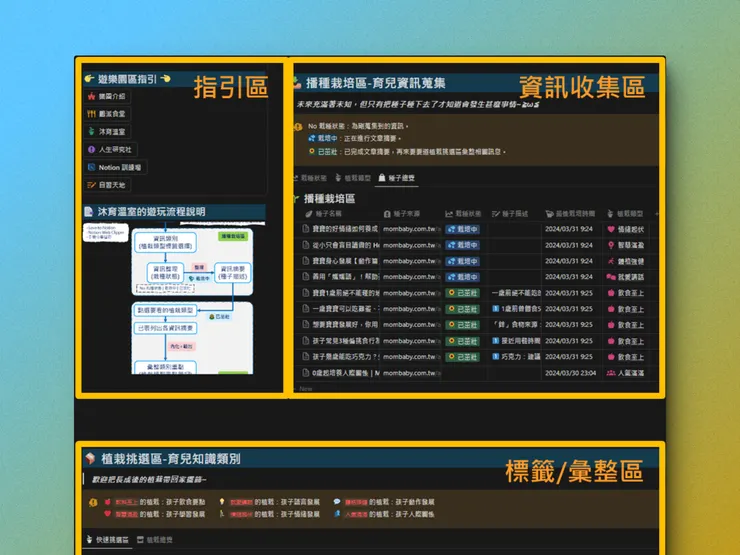Click 栽培中 status tag in 寶寶的好情緒 row
Screen dimensions: 740x555
(462, 229)
